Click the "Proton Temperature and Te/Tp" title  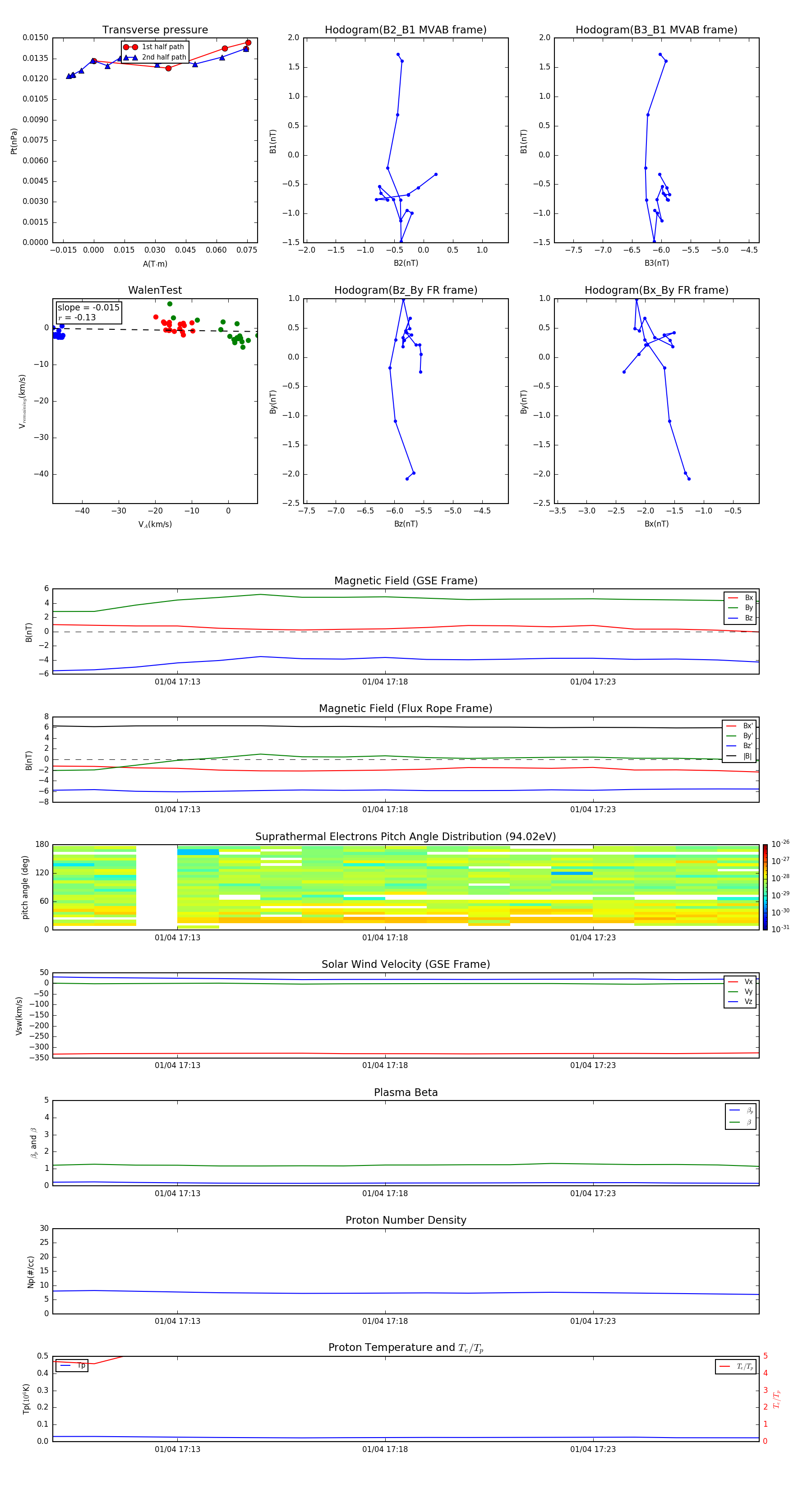(406, 1348)
